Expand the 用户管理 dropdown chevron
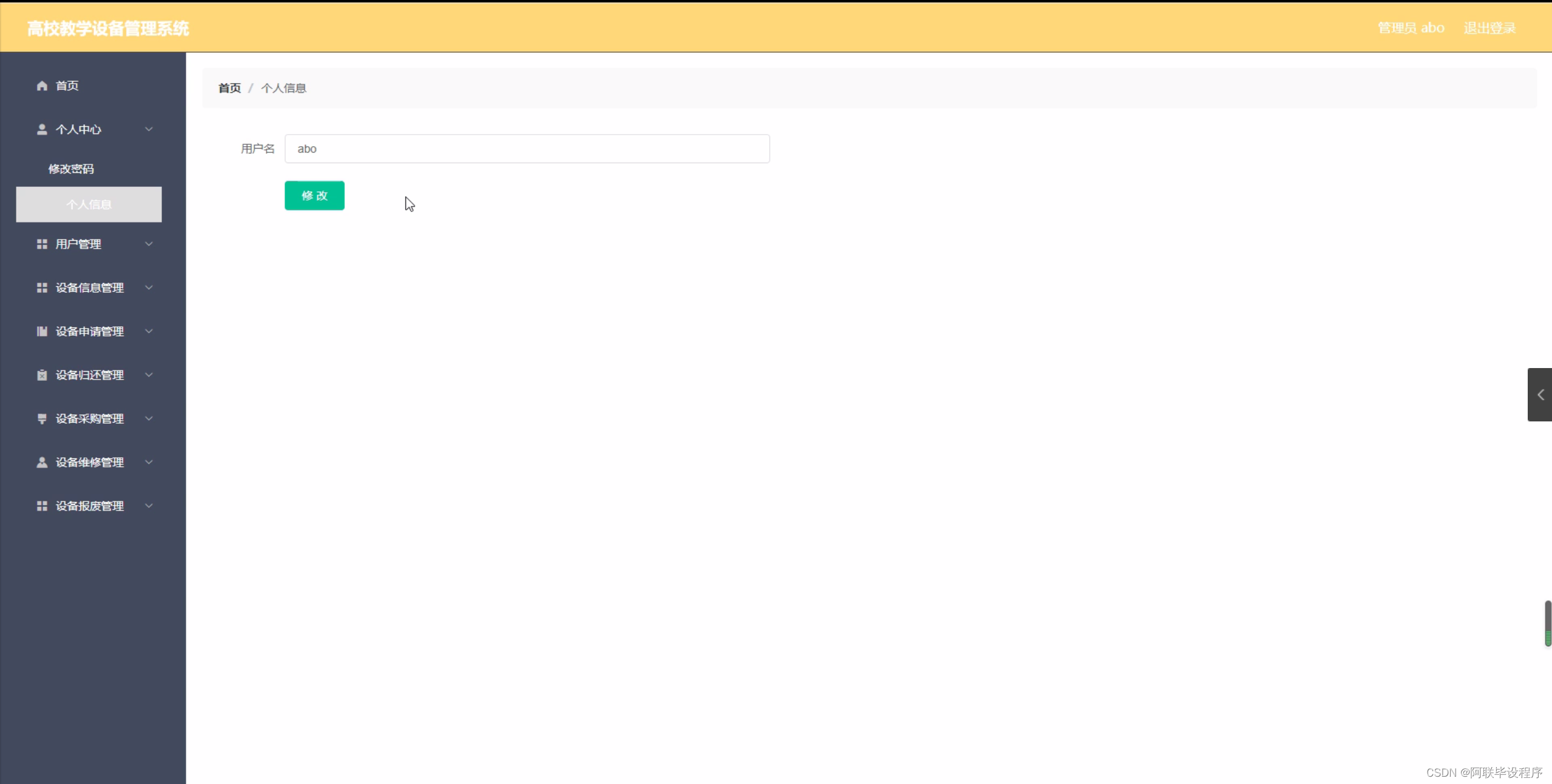Viewport: 1552px width, 784px height. point(149,244)
